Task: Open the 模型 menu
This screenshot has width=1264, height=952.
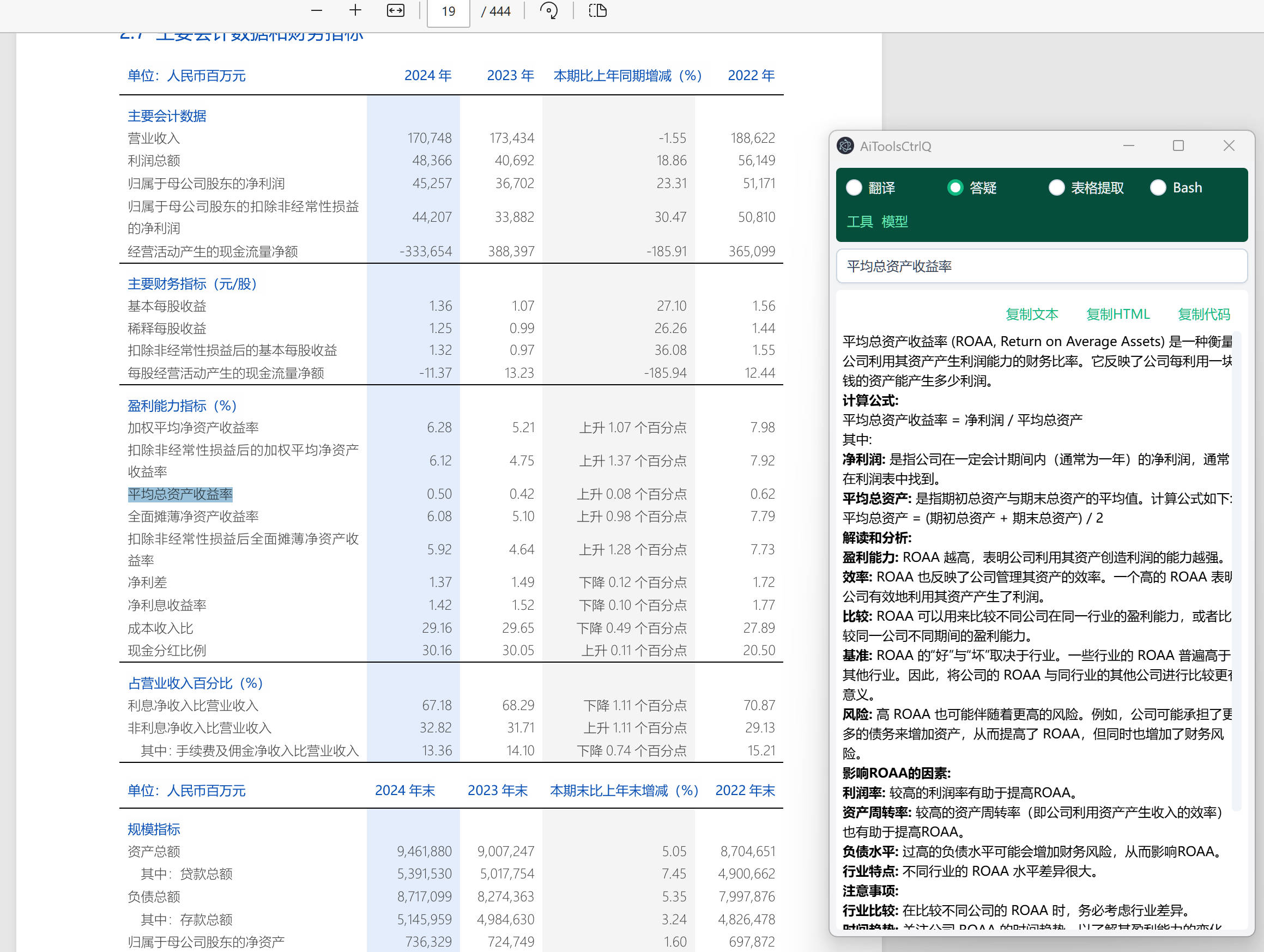Action: click(894, 221)
